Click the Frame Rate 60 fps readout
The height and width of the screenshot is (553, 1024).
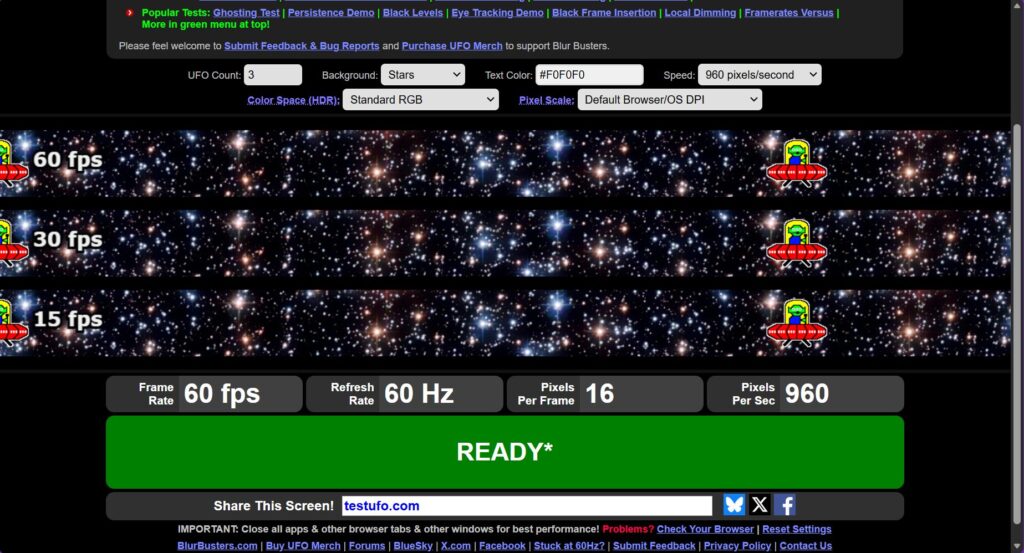pos(204,394)
